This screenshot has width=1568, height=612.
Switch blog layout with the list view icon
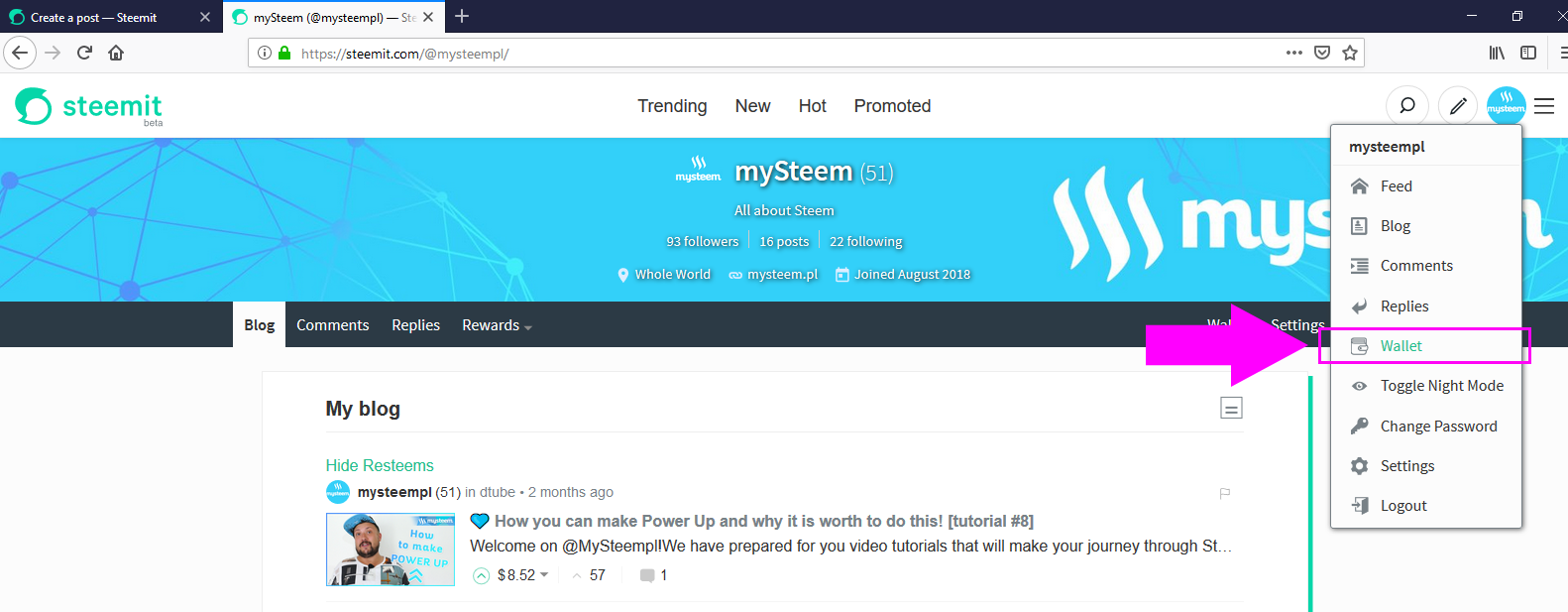pyautogui.click(x=1231, y=408)
